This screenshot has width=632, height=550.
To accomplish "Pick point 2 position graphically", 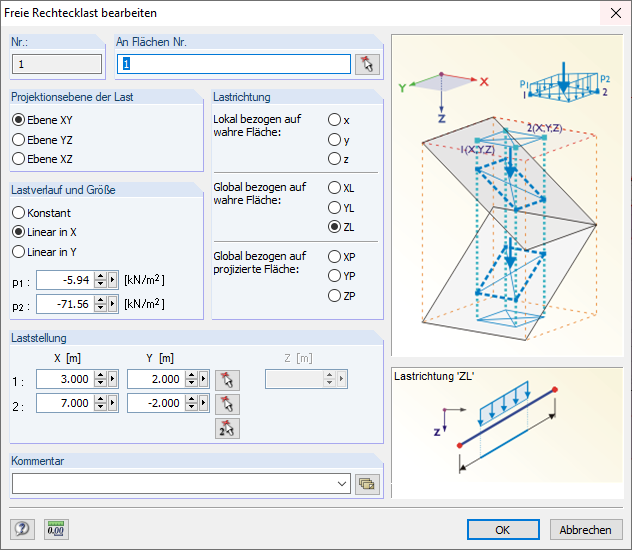I will [x=227, y=404].
